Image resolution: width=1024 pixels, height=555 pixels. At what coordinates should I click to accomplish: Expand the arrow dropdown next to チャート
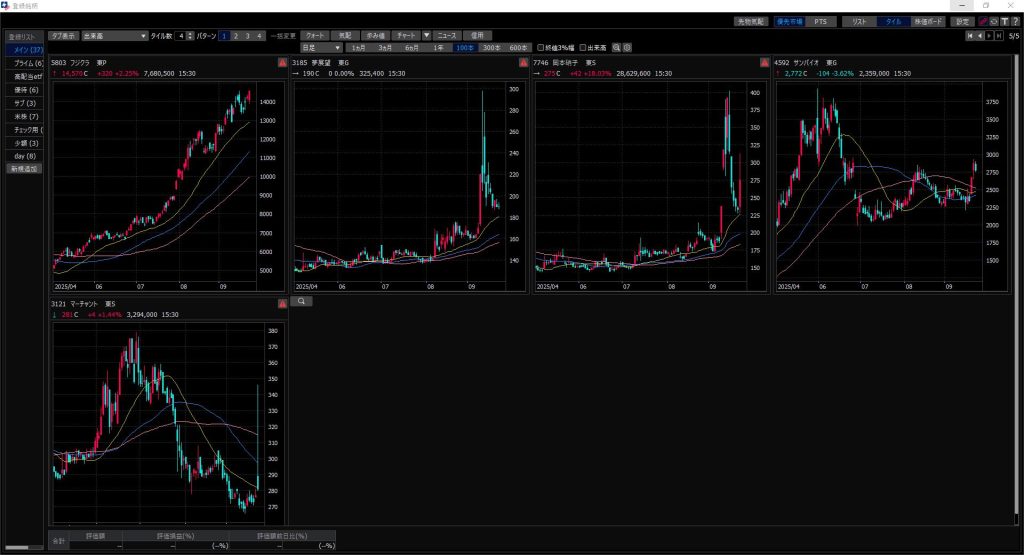426,35
